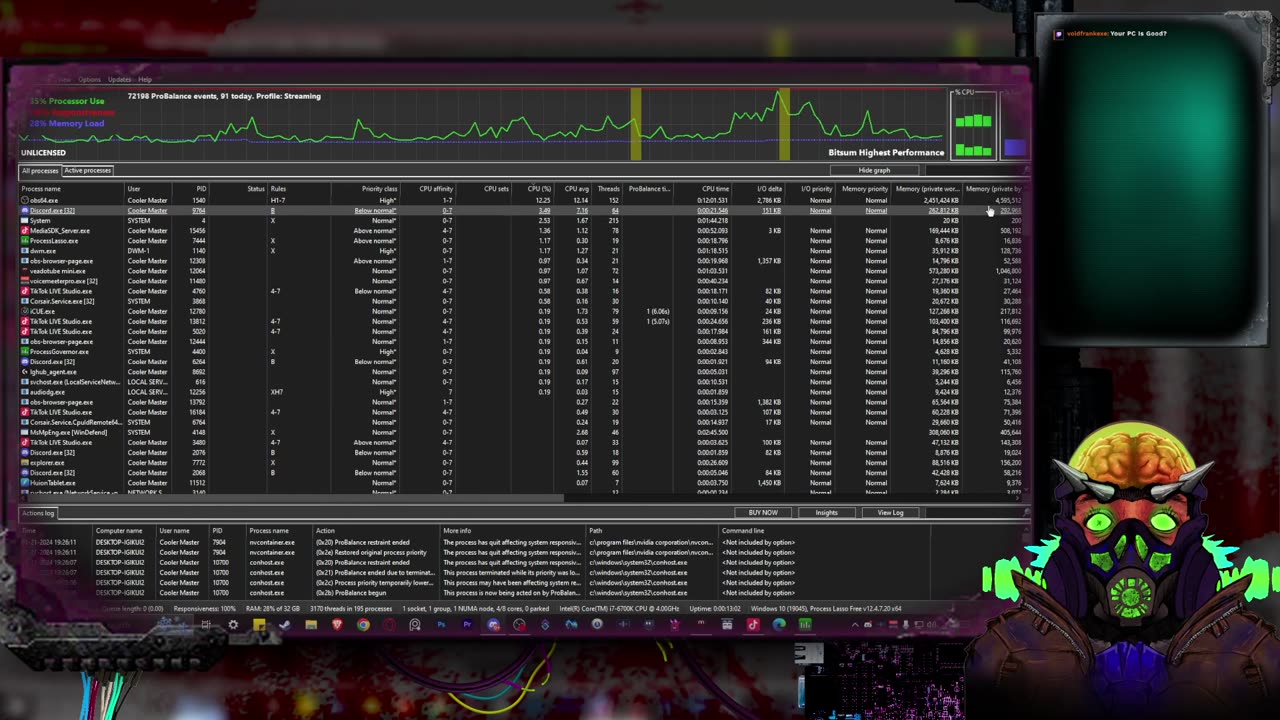Screen dimensions: 1280x720
Task: Open the Options menu
Action: tap(89, 79)
